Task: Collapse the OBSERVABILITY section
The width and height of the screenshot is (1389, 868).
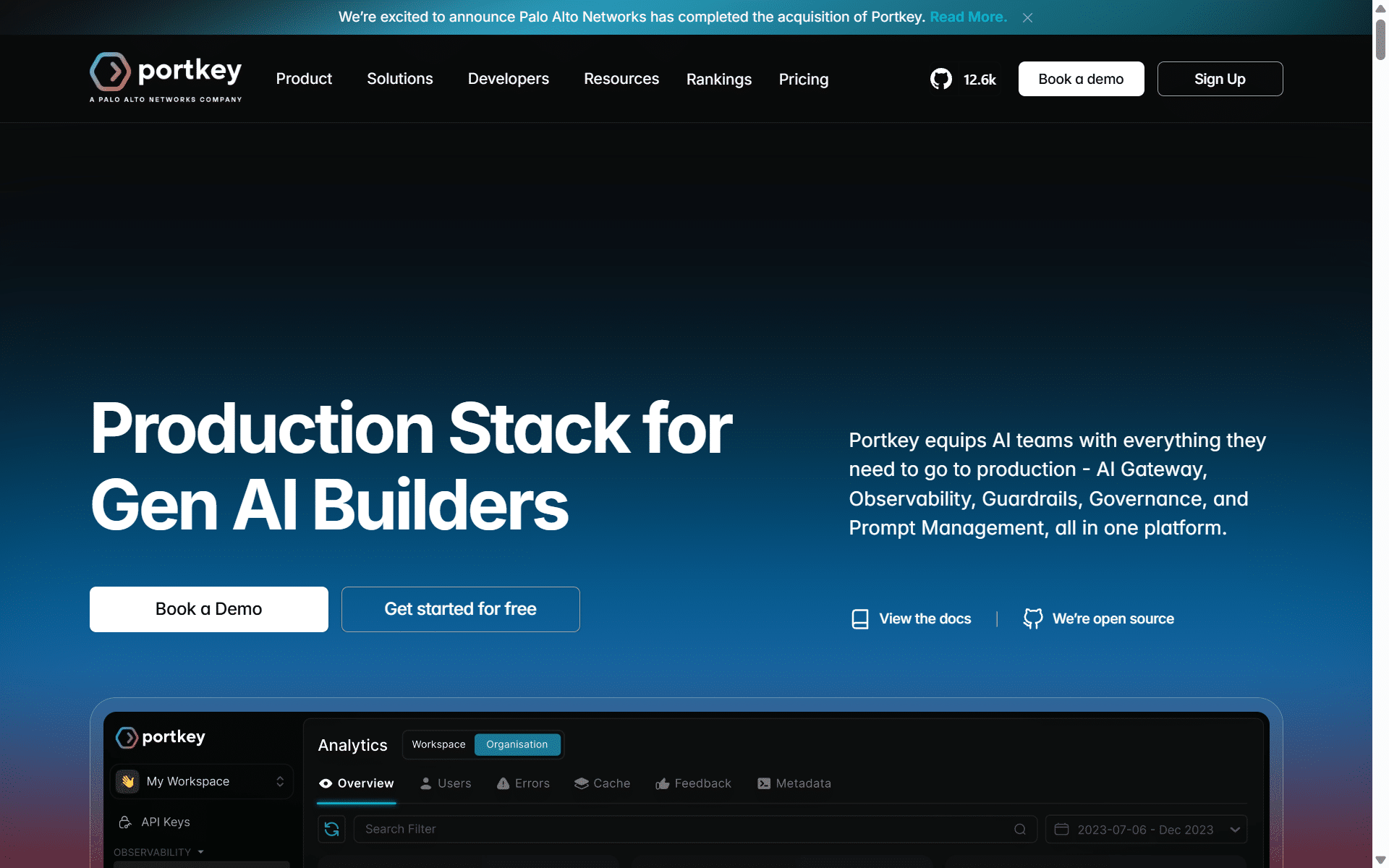Action: point(158,852)
